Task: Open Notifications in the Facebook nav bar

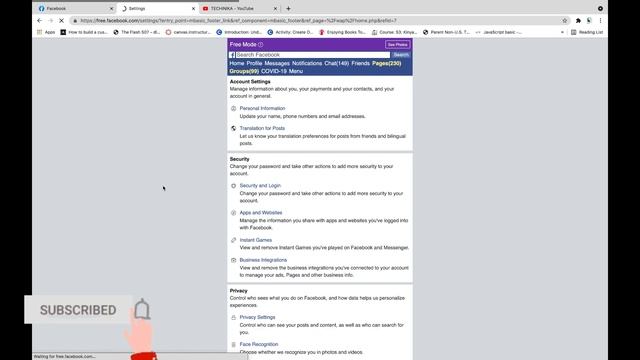Action: 307,64
